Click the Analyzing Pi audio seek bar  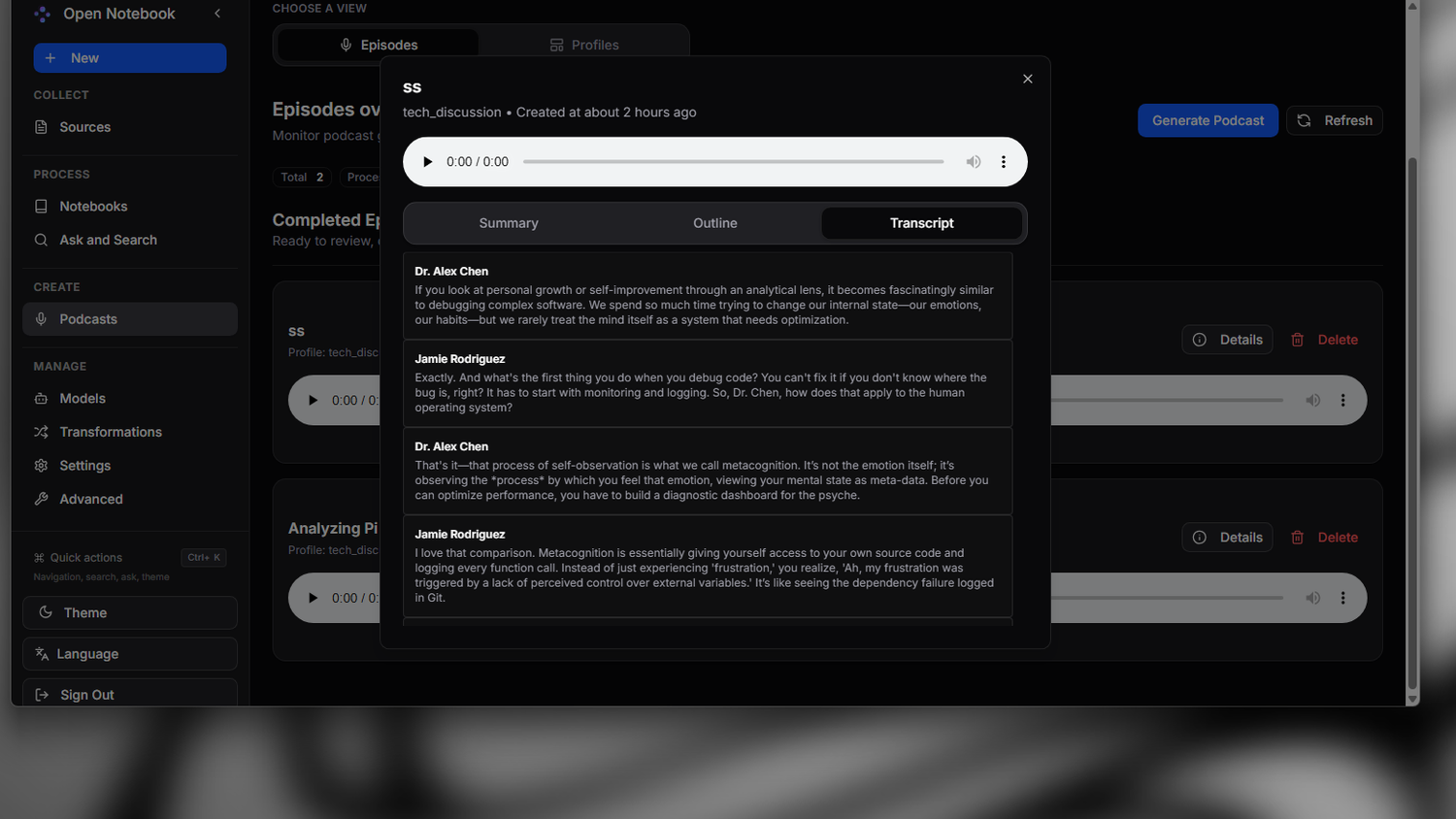1168,598
